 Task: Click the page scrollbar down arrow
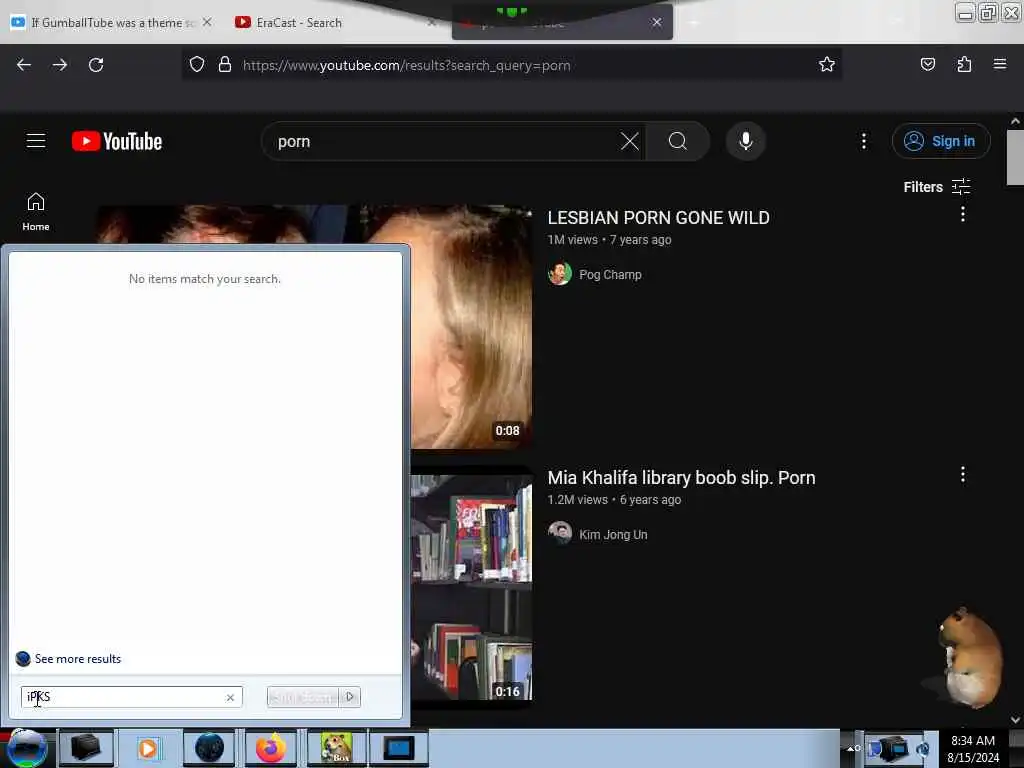coord(1015,720)
